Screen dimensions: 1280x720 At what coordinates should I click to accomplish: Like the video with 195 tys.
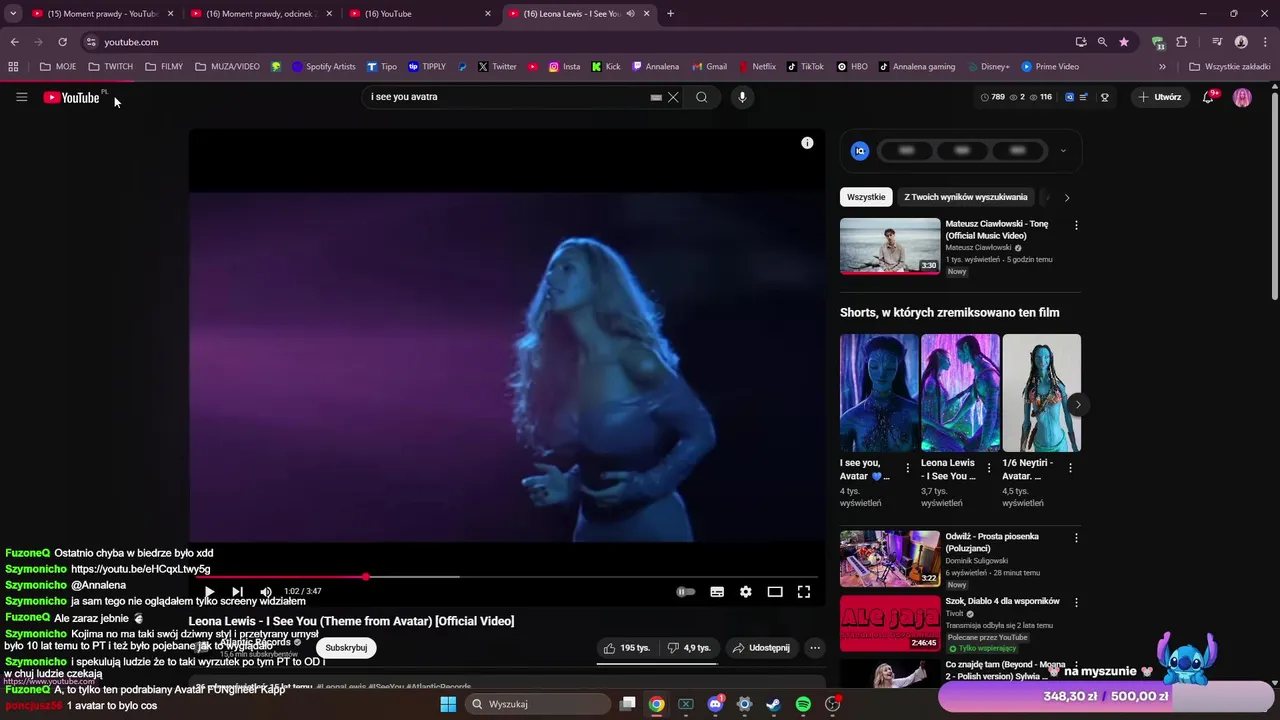[627, 648]
